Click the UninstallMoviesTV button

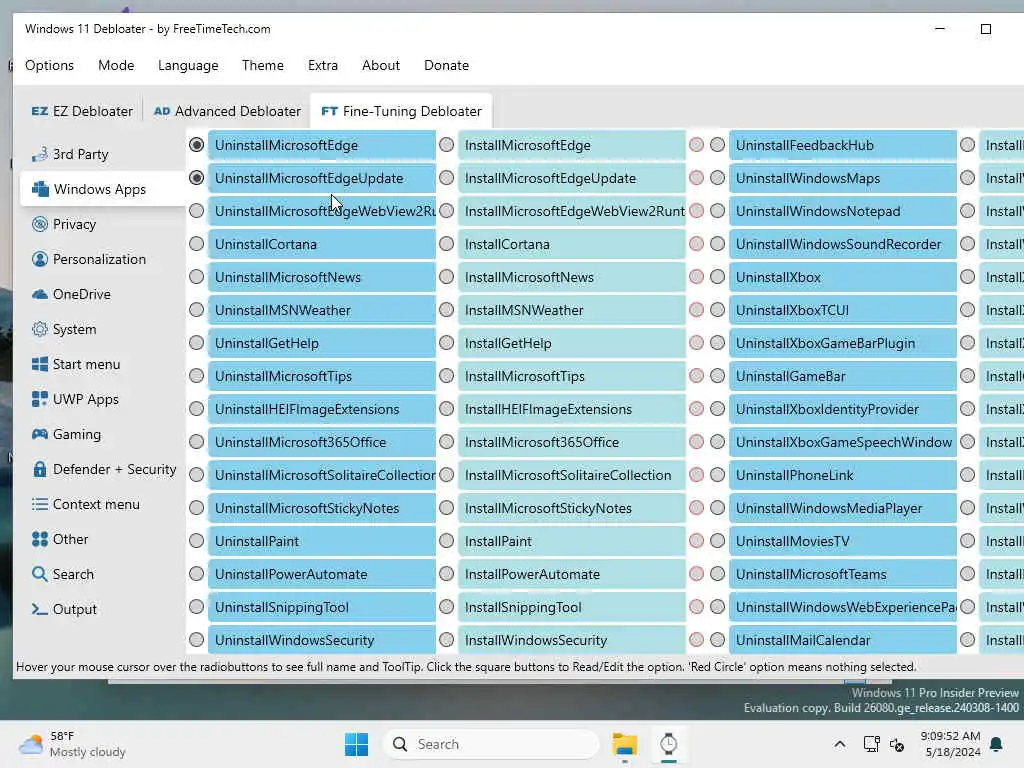pyautogui.click(x=842, y=541)
